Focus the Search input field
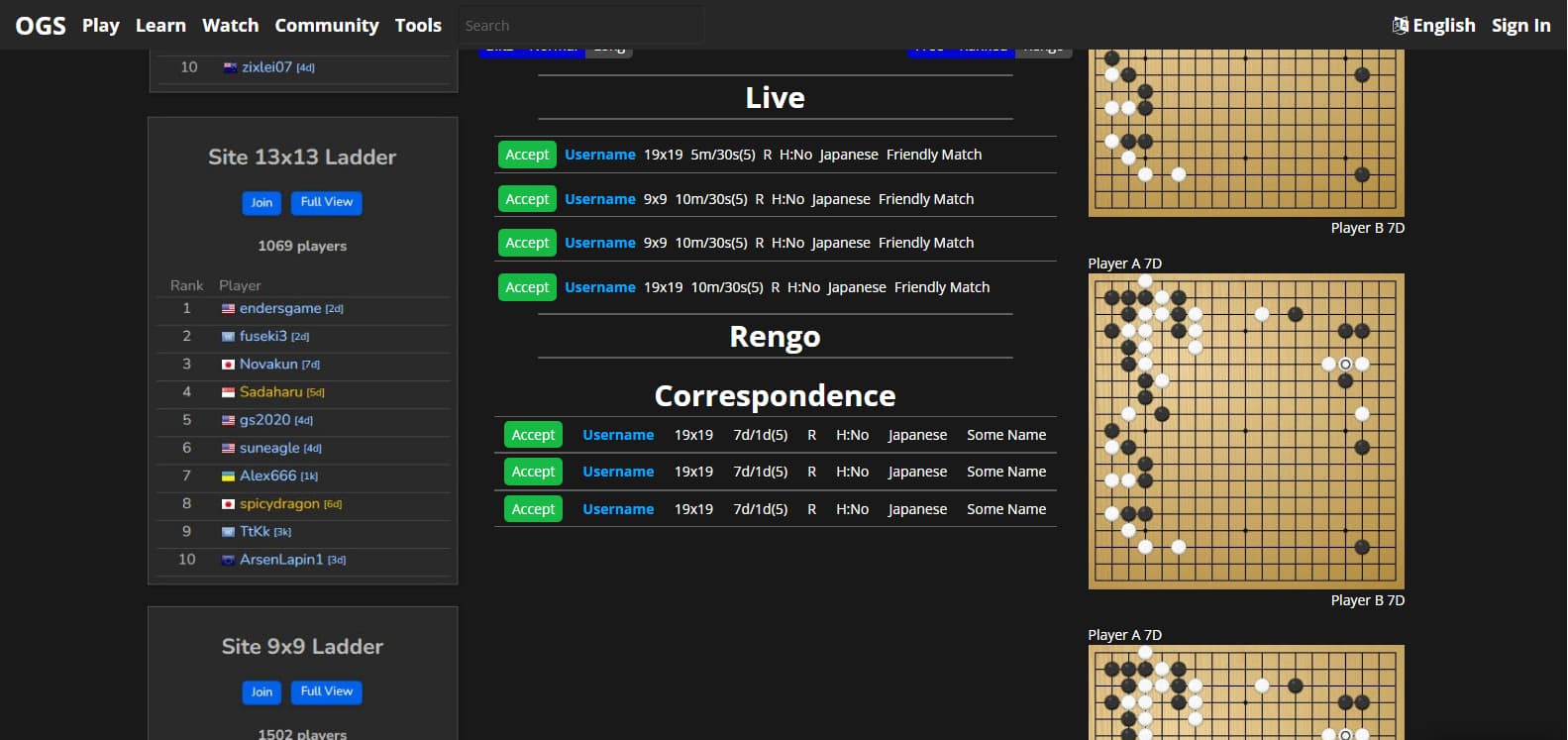This screenshot has width=1568, height=740. click(x=581, y=26)
